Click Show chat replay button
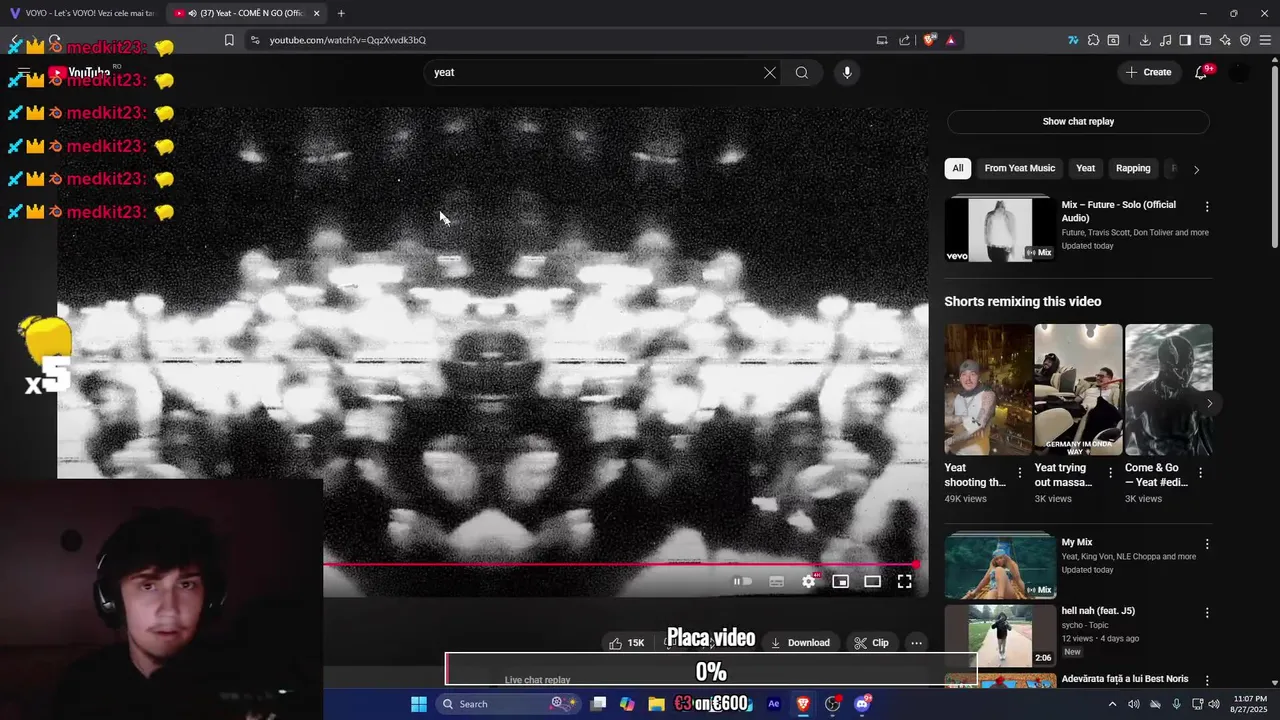The height and width of the screenshot is (720, 1280). pos(1078,121)
